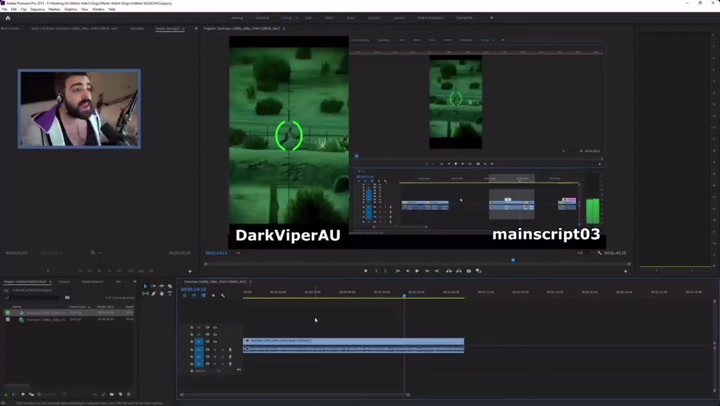Select the Ripple Edit tool

(x=161, y=286)
